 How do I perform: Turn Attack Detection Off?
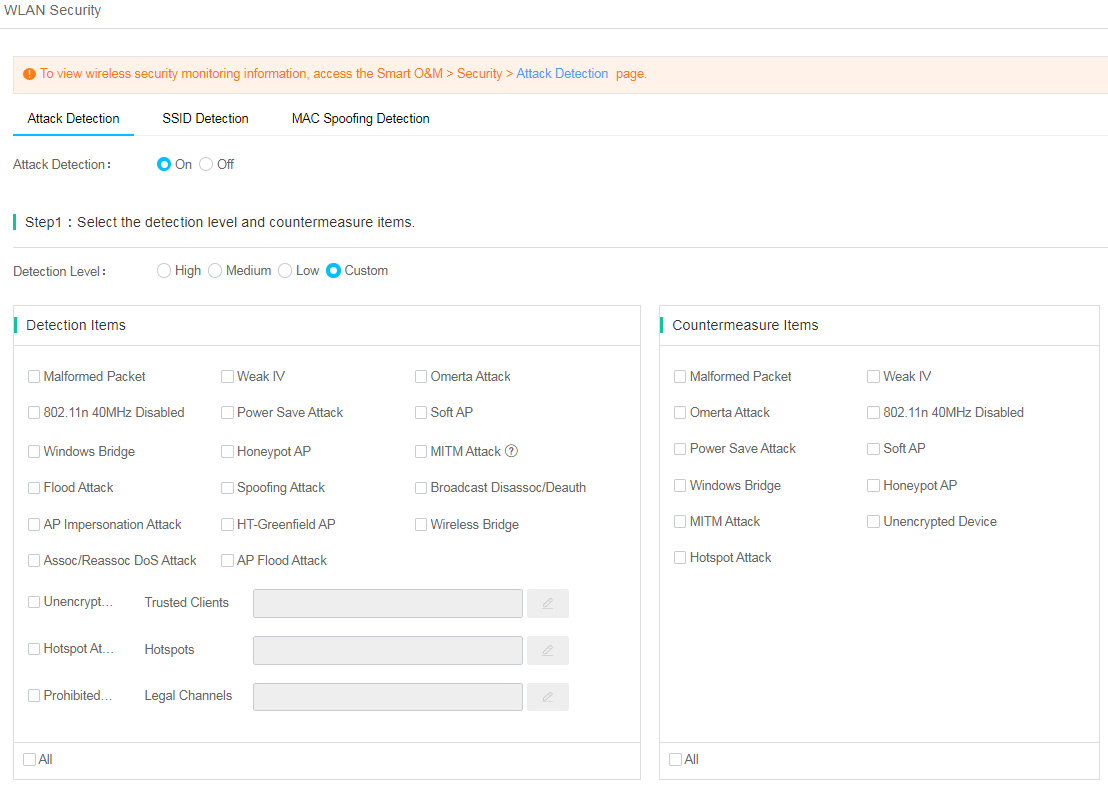coord(206,164)
